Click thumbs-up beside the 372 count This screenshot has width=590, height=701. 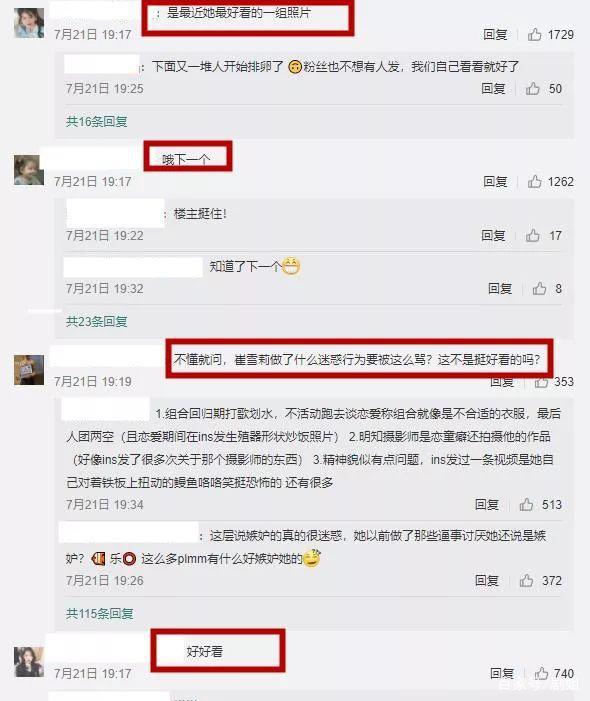[x=526, y=581]
